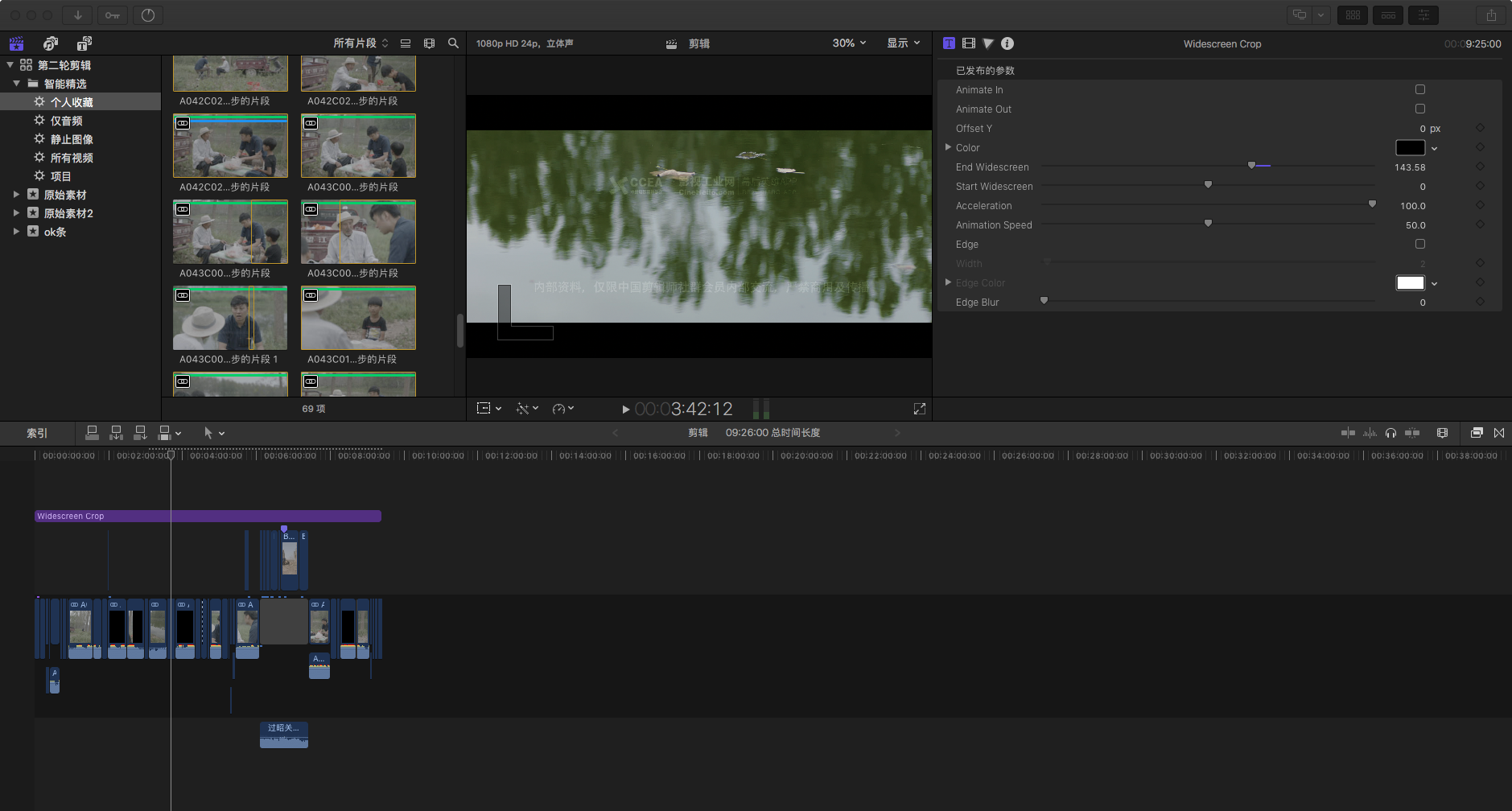Open the 索引 timeline index
This screenshot has width=1512, height=811.
[37, 433]
